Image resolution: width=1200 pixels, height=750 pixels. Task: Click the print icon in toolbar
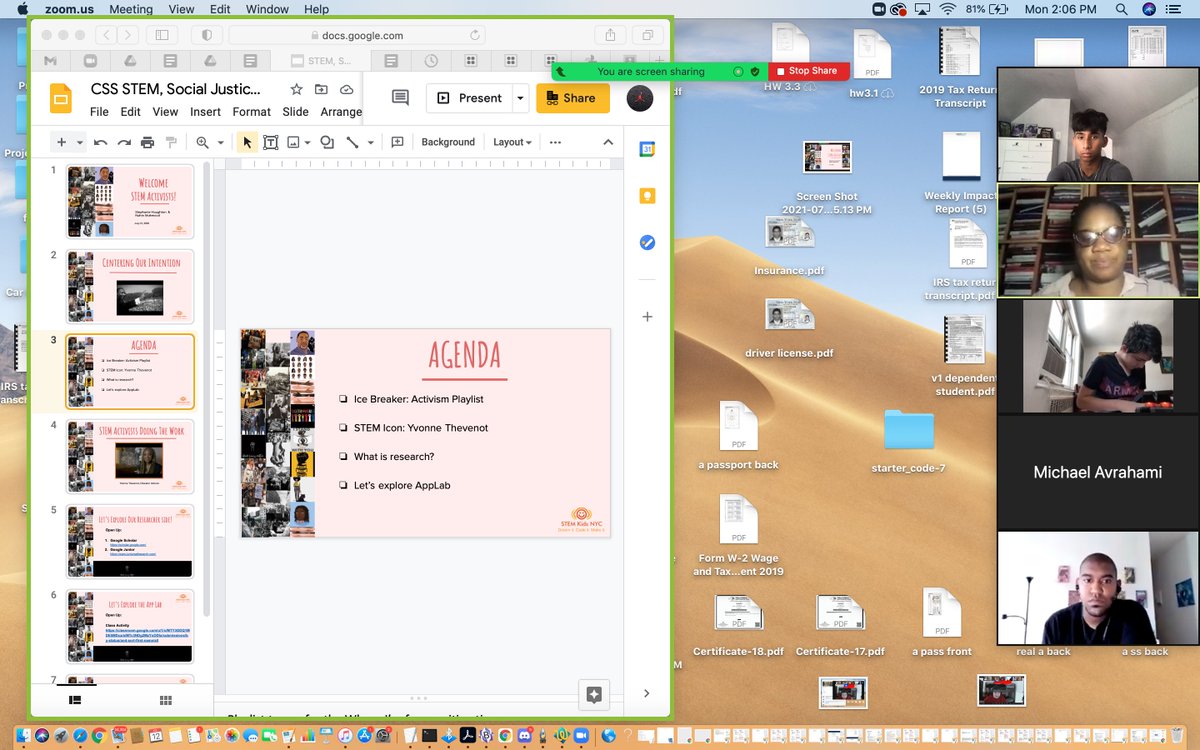(148, 142)
